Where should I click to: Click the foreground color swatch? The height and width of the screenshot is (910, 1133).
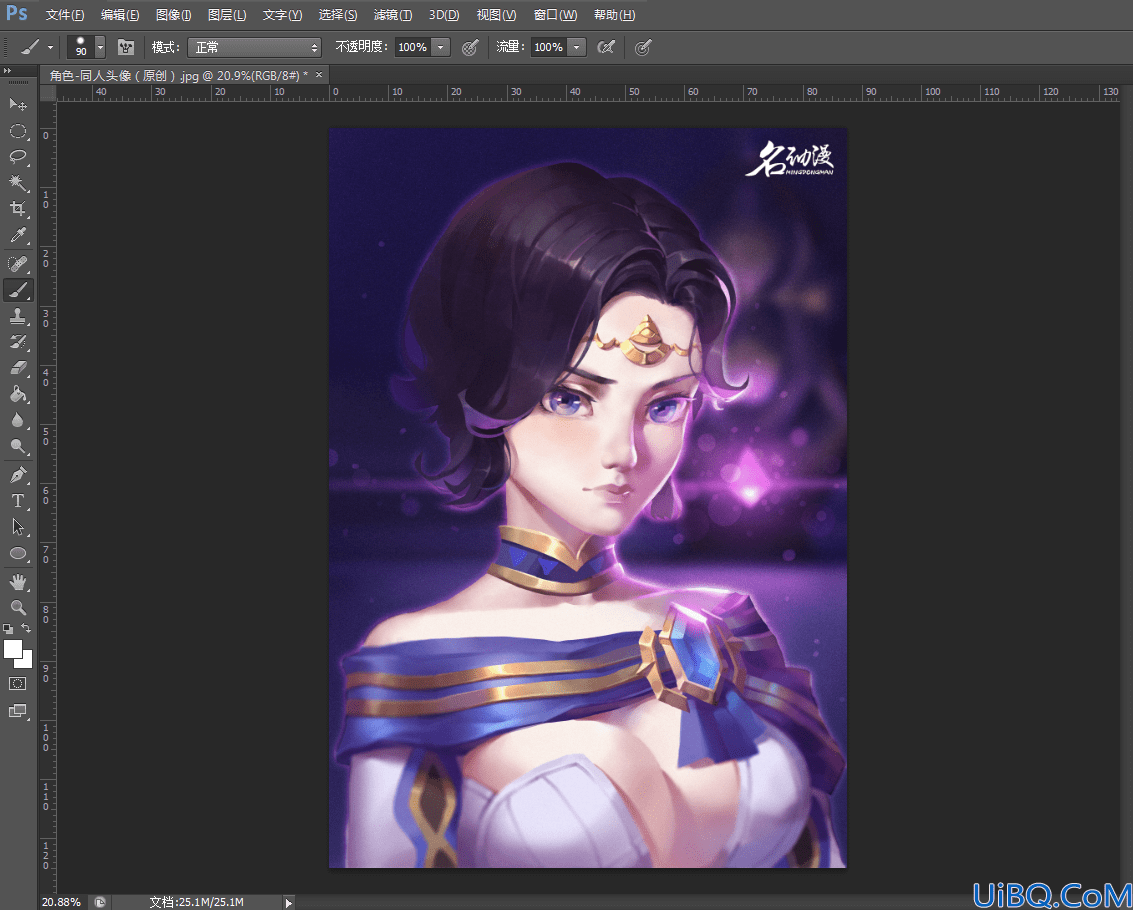[13, 650]
